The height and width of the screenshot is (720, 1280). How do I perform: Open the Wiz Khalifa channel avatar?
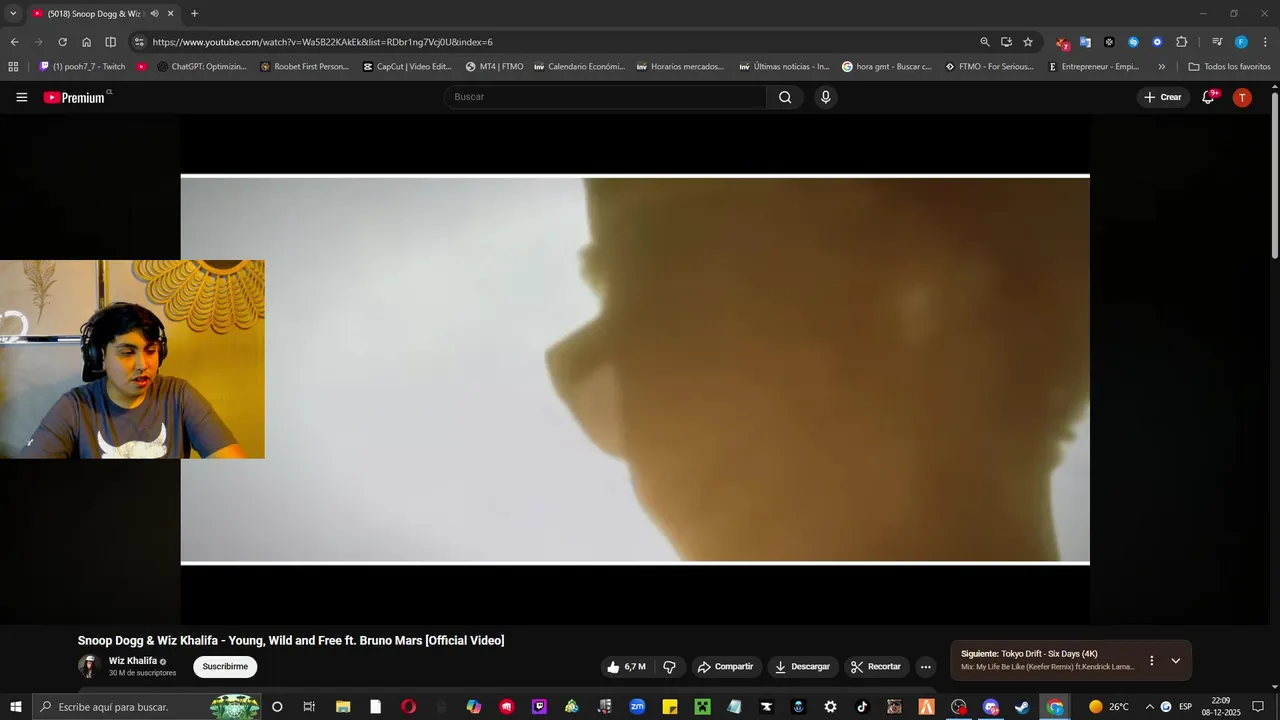point(90,666)
